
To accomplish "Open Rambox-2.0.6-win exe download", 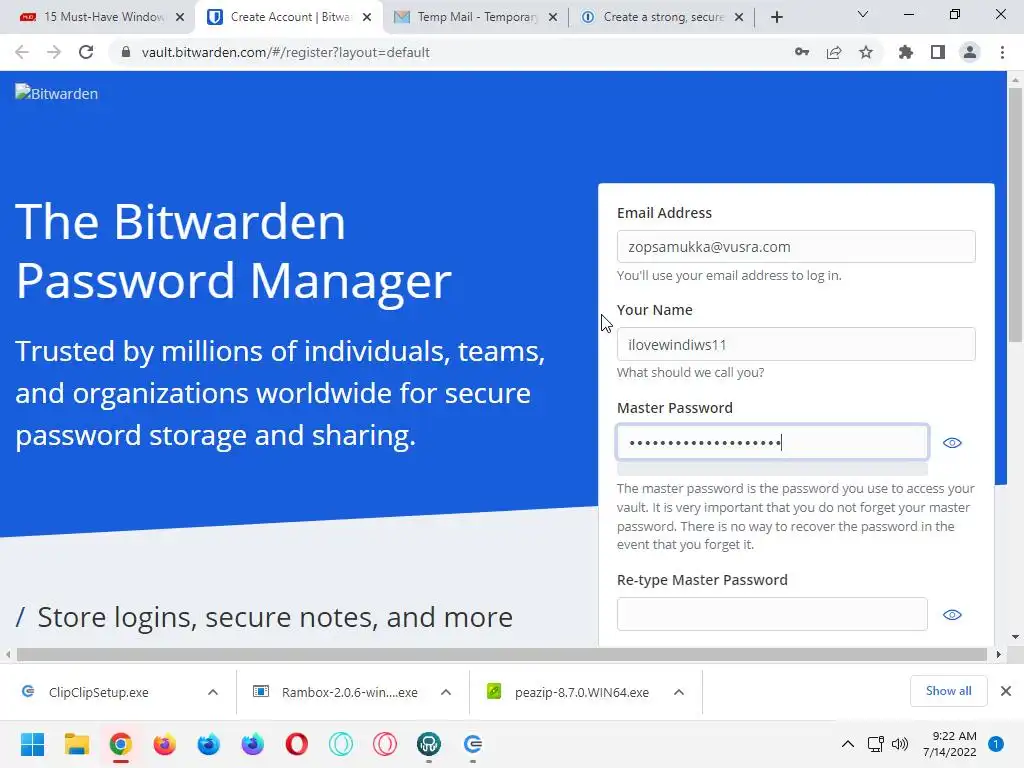I will pyautogui.click(x=335, y=692).
